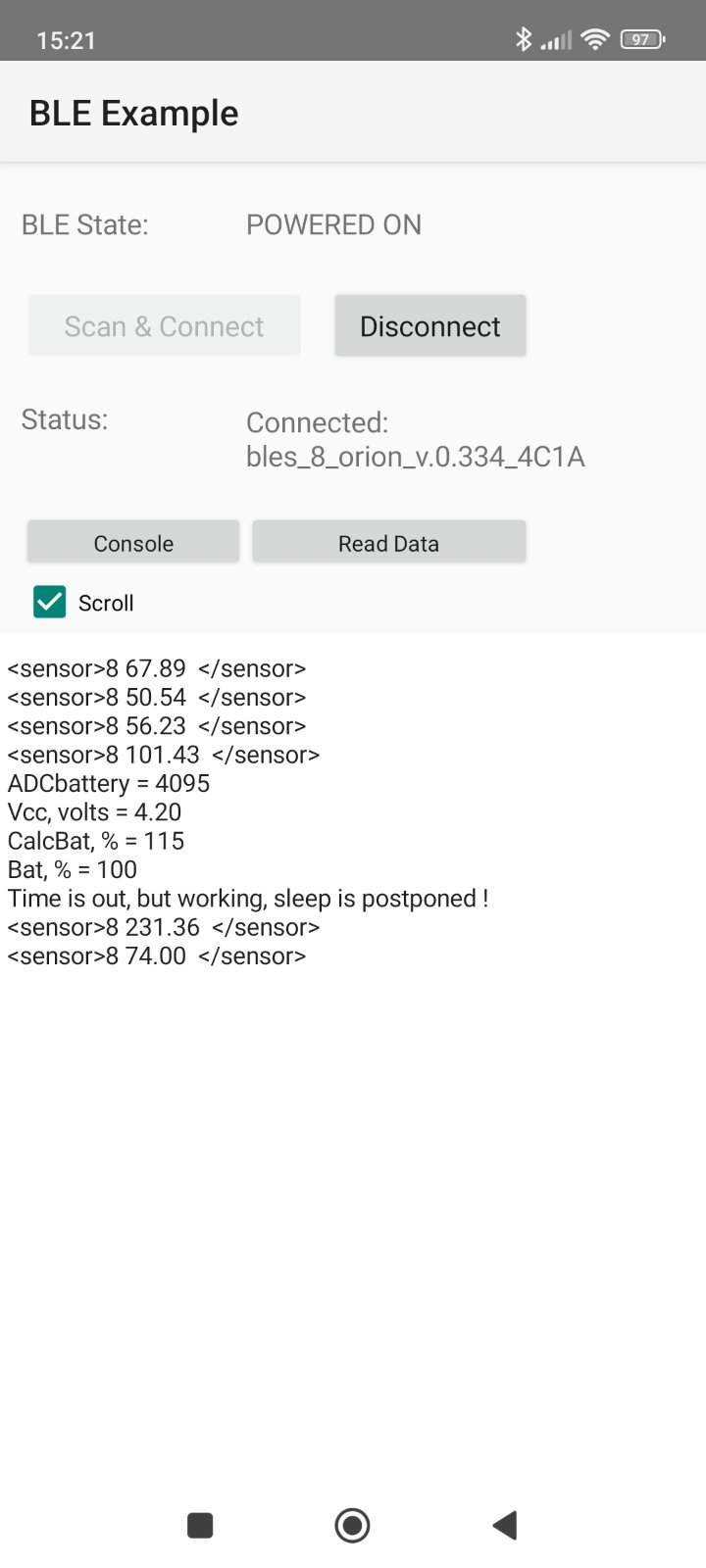Tap the POWERED ON state text
Image resolution: width=706 pixels, height=1568 pixels.
tap(333, 224)
